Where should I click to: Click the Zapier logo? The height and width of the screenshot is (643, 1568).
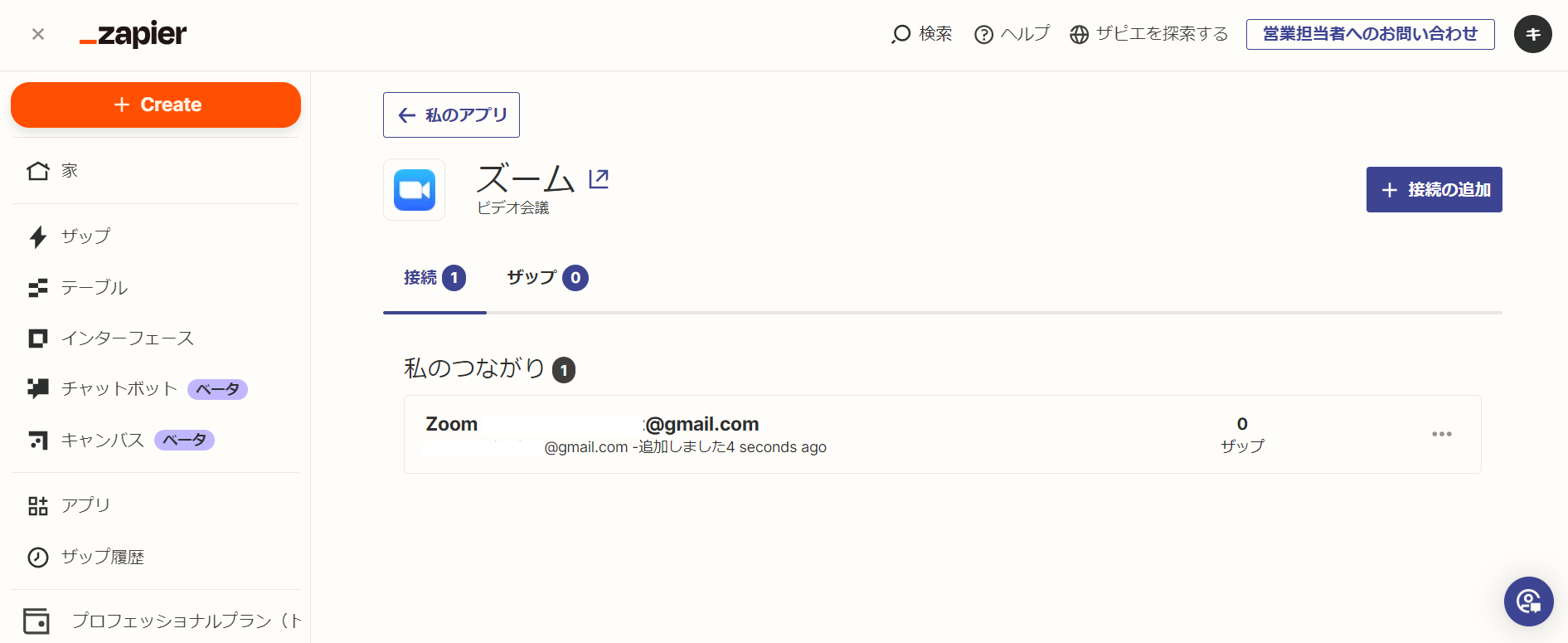[133, 34]
